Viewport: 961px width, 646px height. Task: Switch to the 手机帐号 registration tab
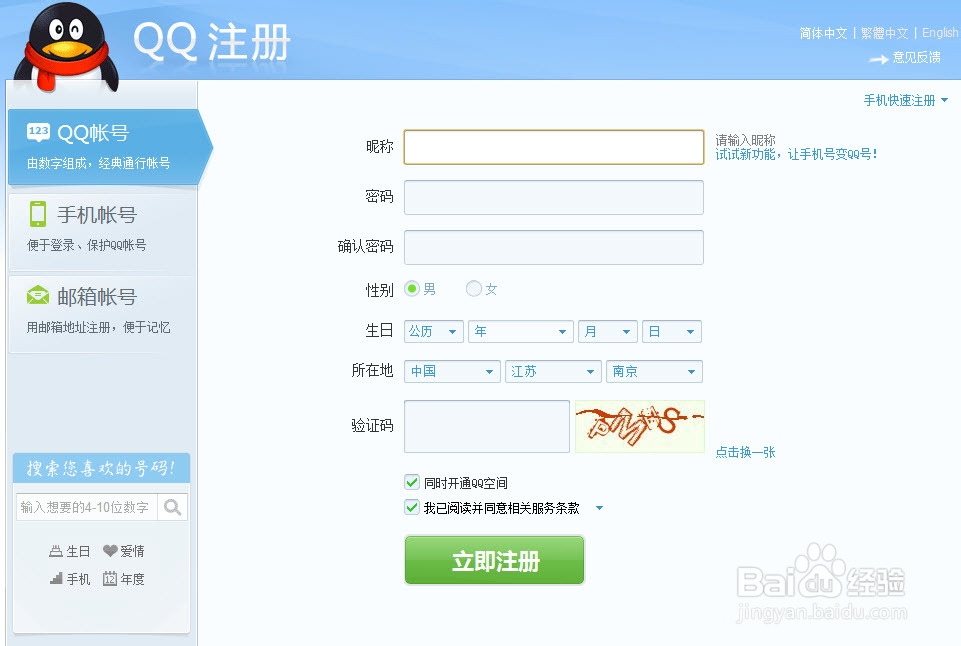click(102, 231)
